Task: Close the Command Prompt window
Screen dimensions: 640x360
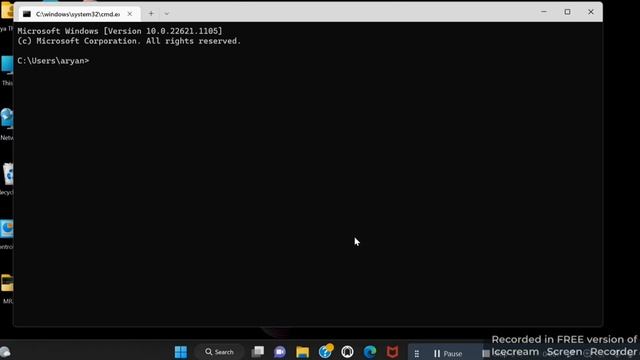Action: pyautogui.click(x=591, y=12)
